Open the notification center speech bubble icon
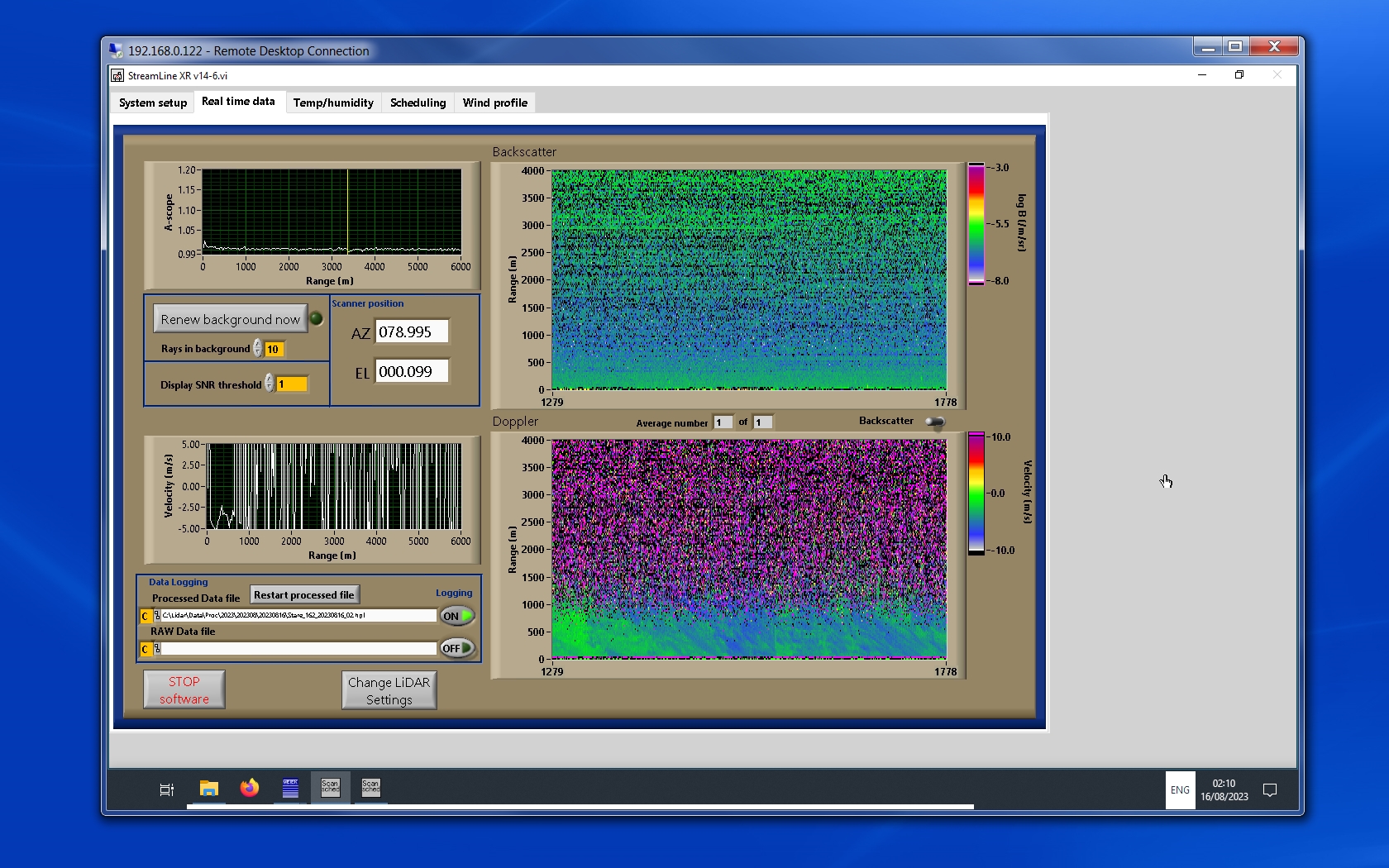1389x868 pixels. [x=1270, y=790]
